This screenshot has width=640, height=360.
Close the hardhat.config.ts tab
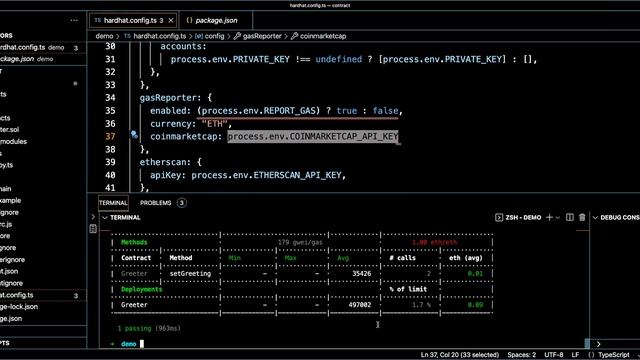pos(171,20)
